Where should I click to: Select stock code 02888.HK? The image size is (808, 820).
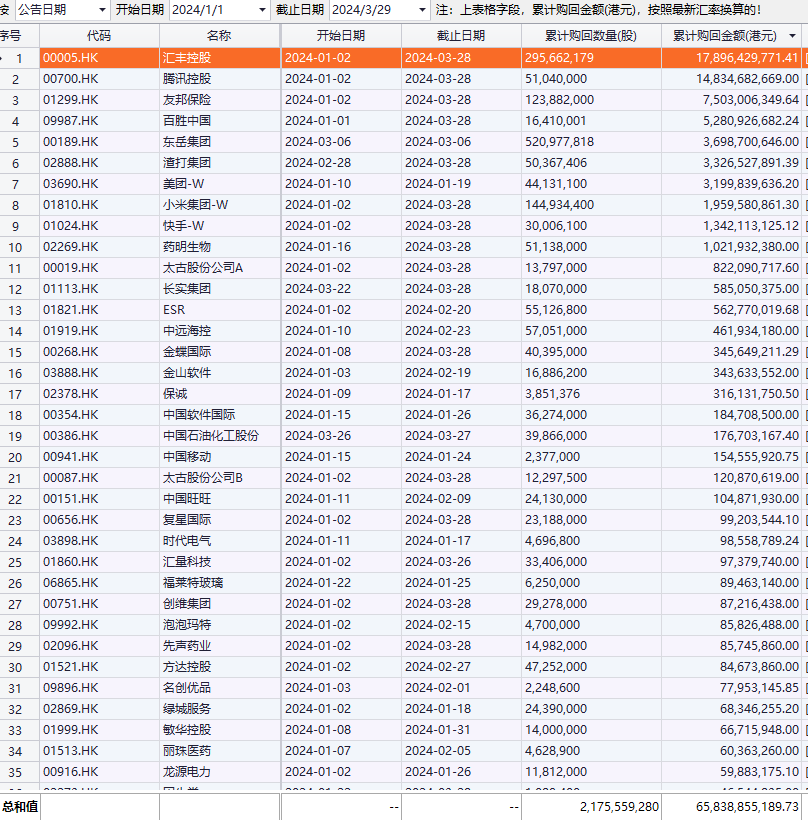(x=99, y=163)
